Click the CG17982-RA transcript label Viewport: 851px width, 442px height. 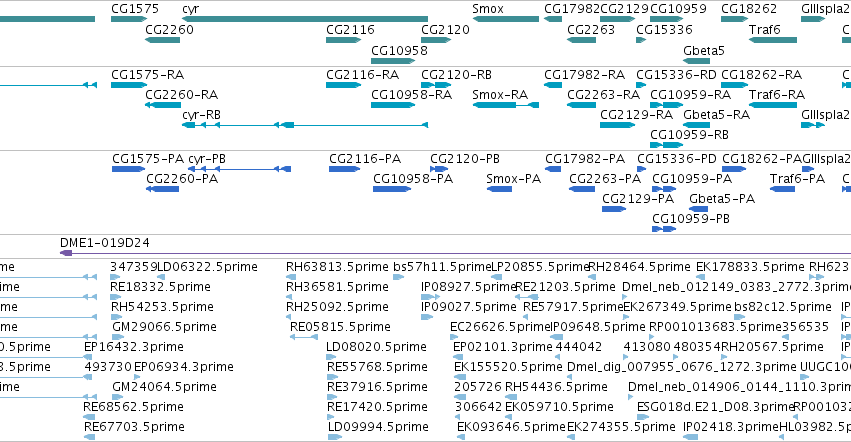(585, 74)
